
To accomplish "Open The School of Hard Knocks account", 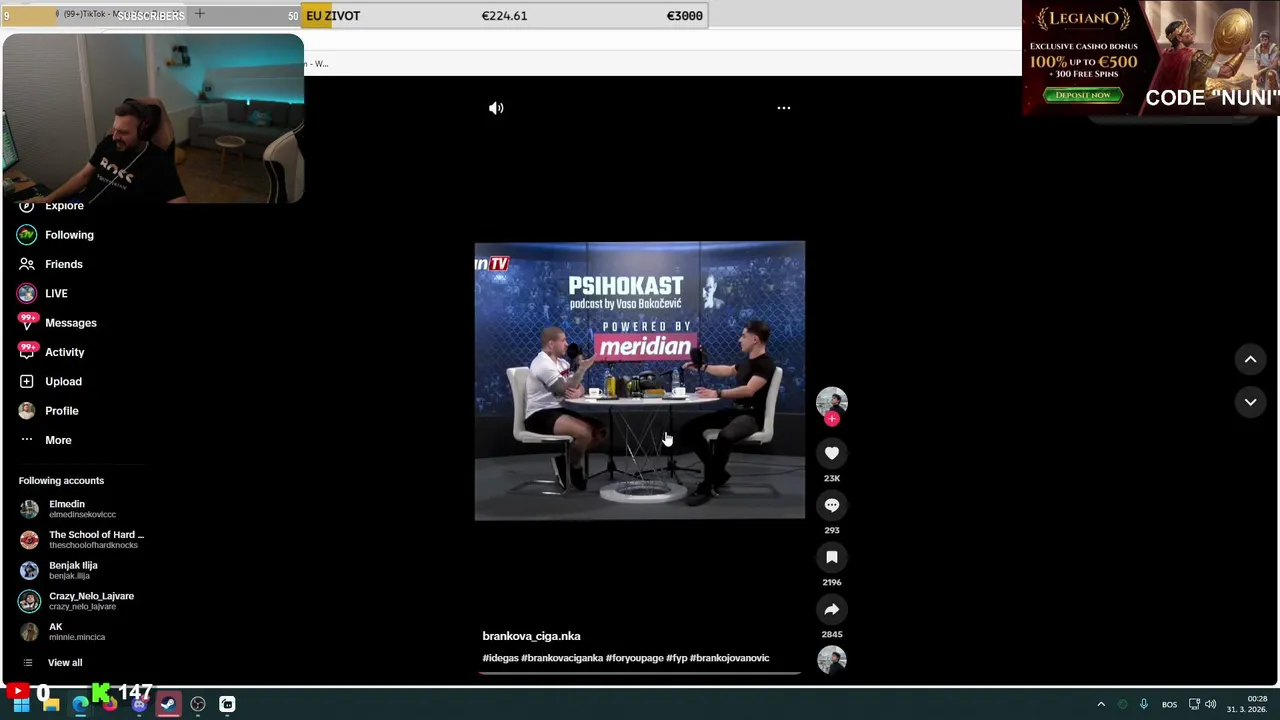I will 82,540.
